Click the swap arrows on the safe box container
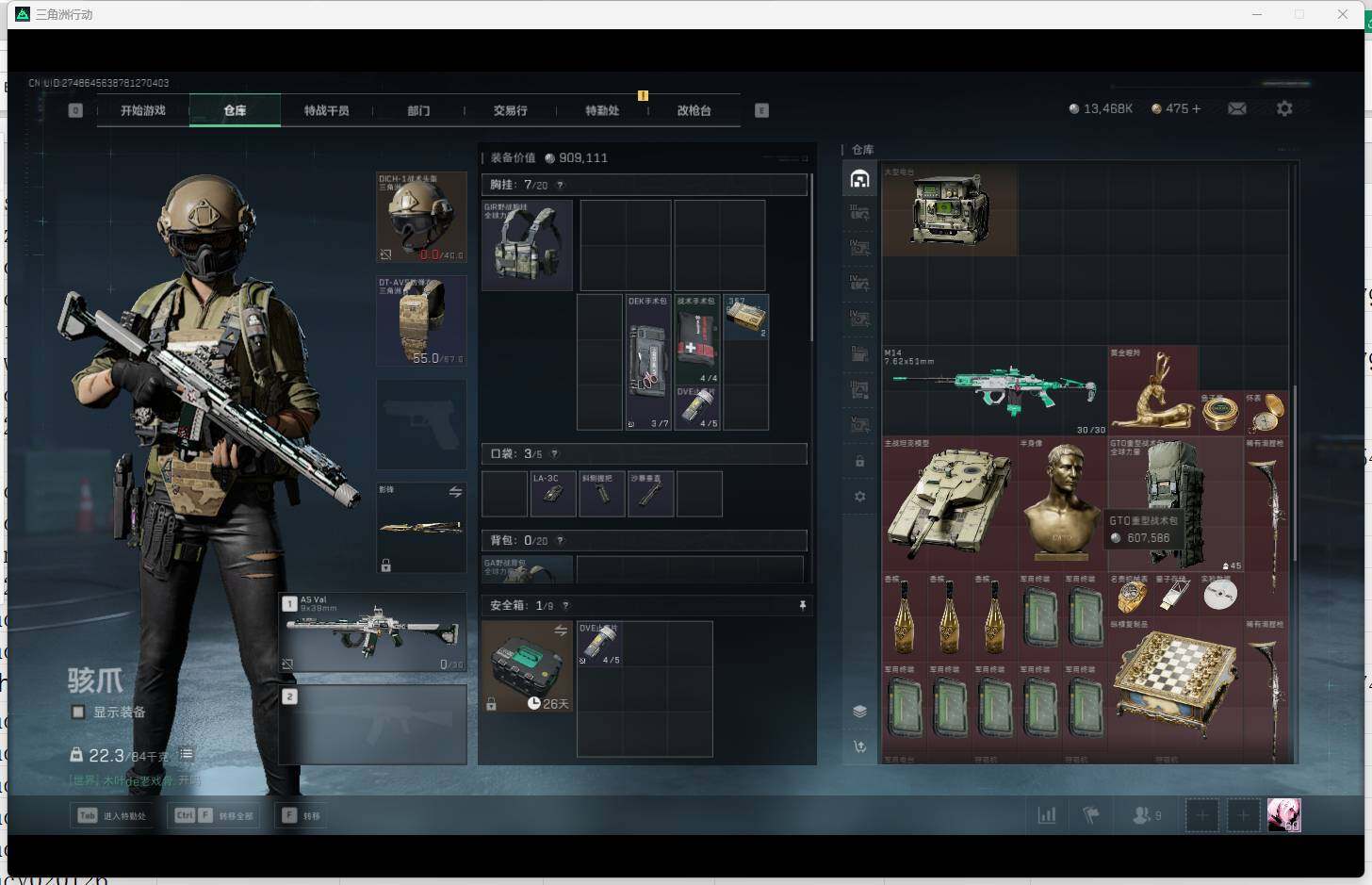1372x885 pixels. click(x=561, y=631)
